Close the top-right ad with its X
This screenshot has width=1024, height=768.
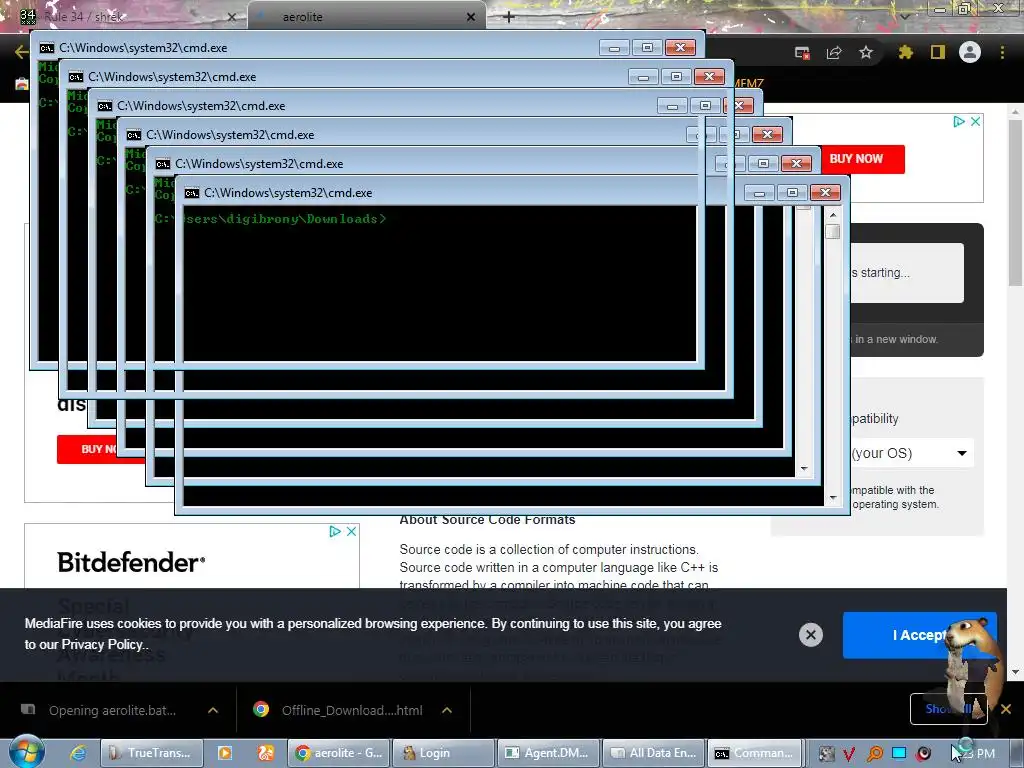(975, 121)
